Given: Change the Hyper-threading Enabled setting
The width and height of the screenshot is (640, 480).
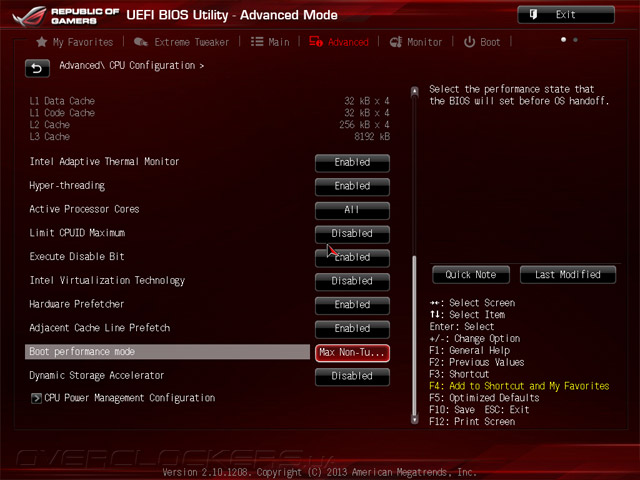Looking at the screenshot, I should [x=352, y=186].
